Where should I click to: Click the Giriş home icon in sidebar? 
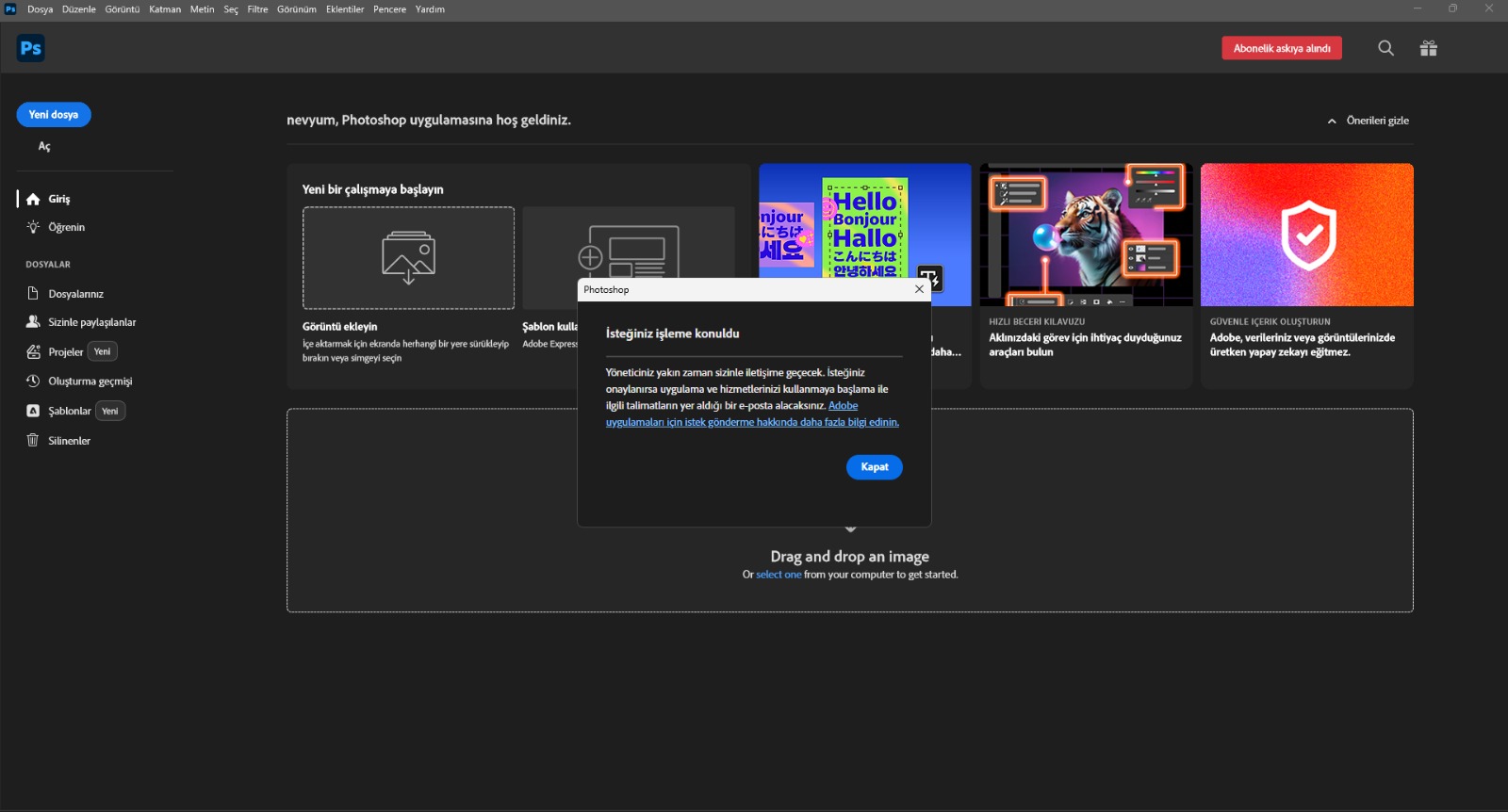pos(33,199)
